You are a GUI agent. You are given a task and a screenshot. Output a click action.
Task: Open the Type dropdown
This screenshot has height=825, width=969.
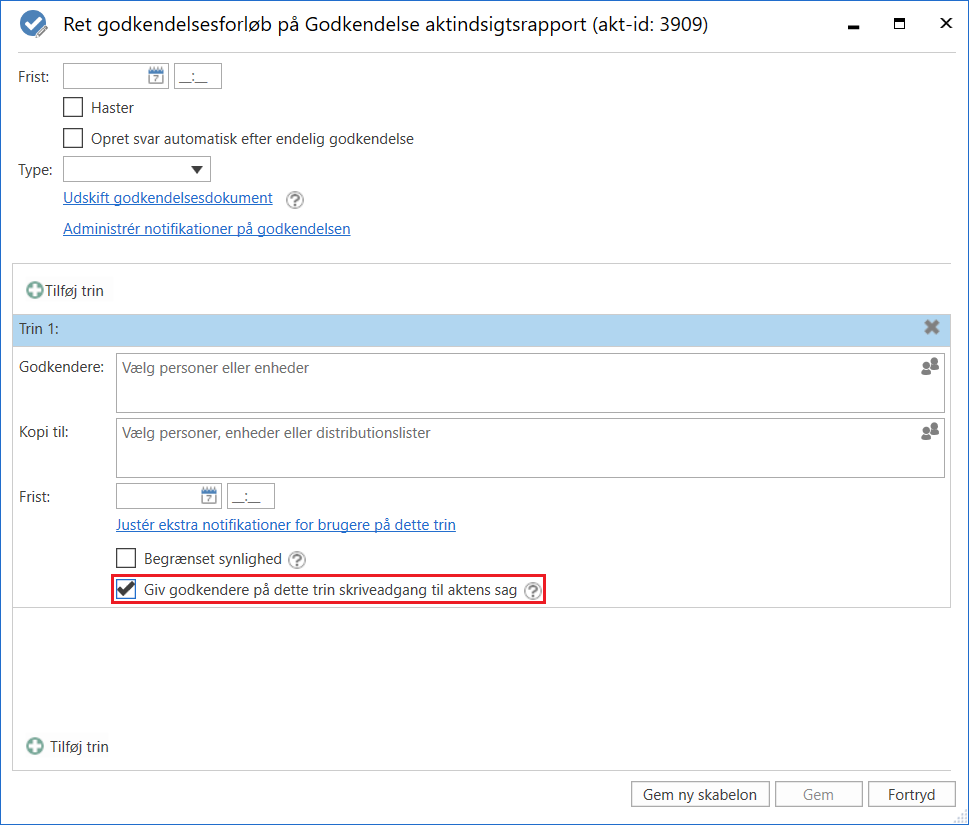pyautogui.click(x=136, y=170)
